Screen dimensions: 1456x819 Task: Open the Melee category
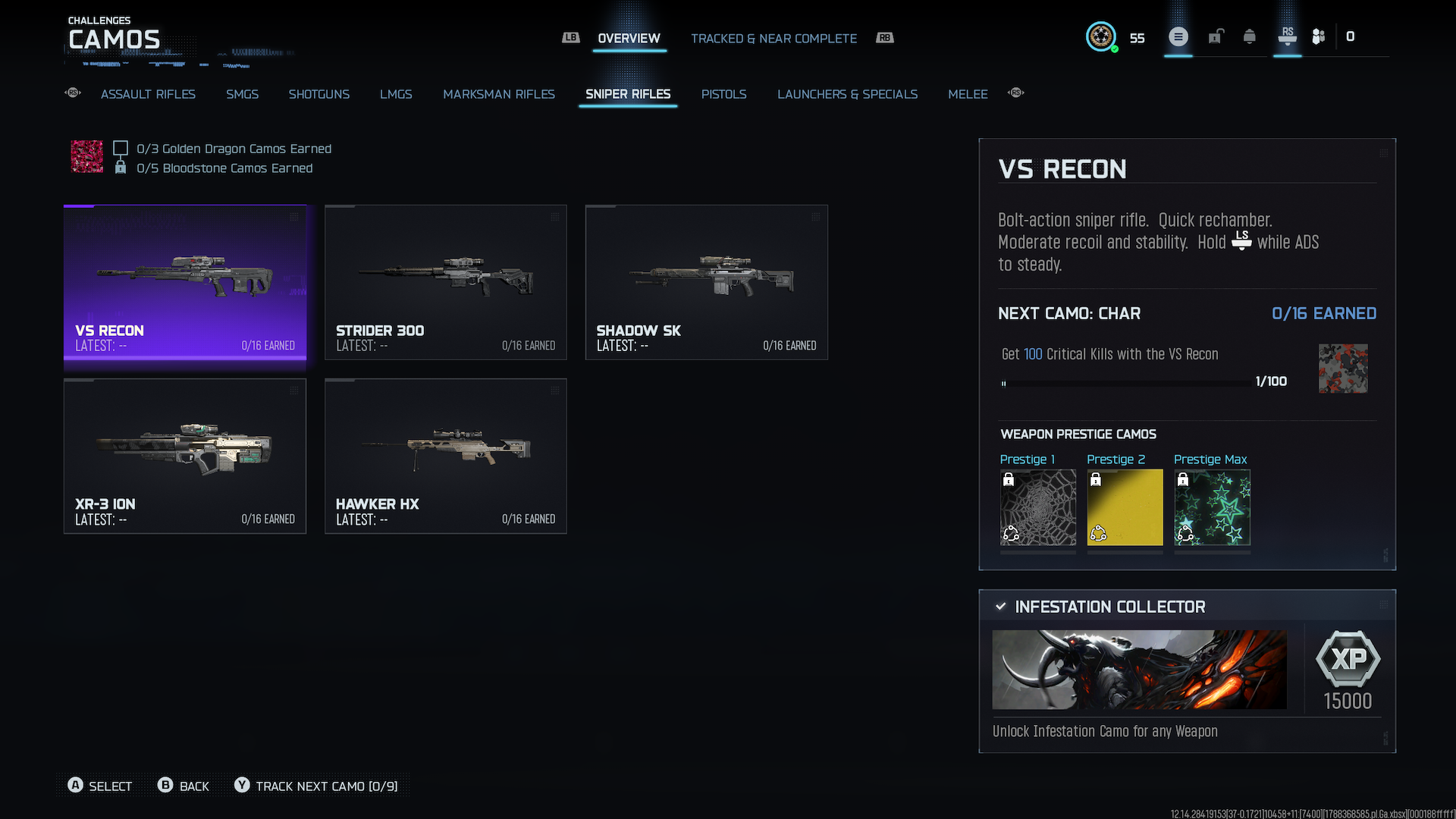click(x=968, y=94)
